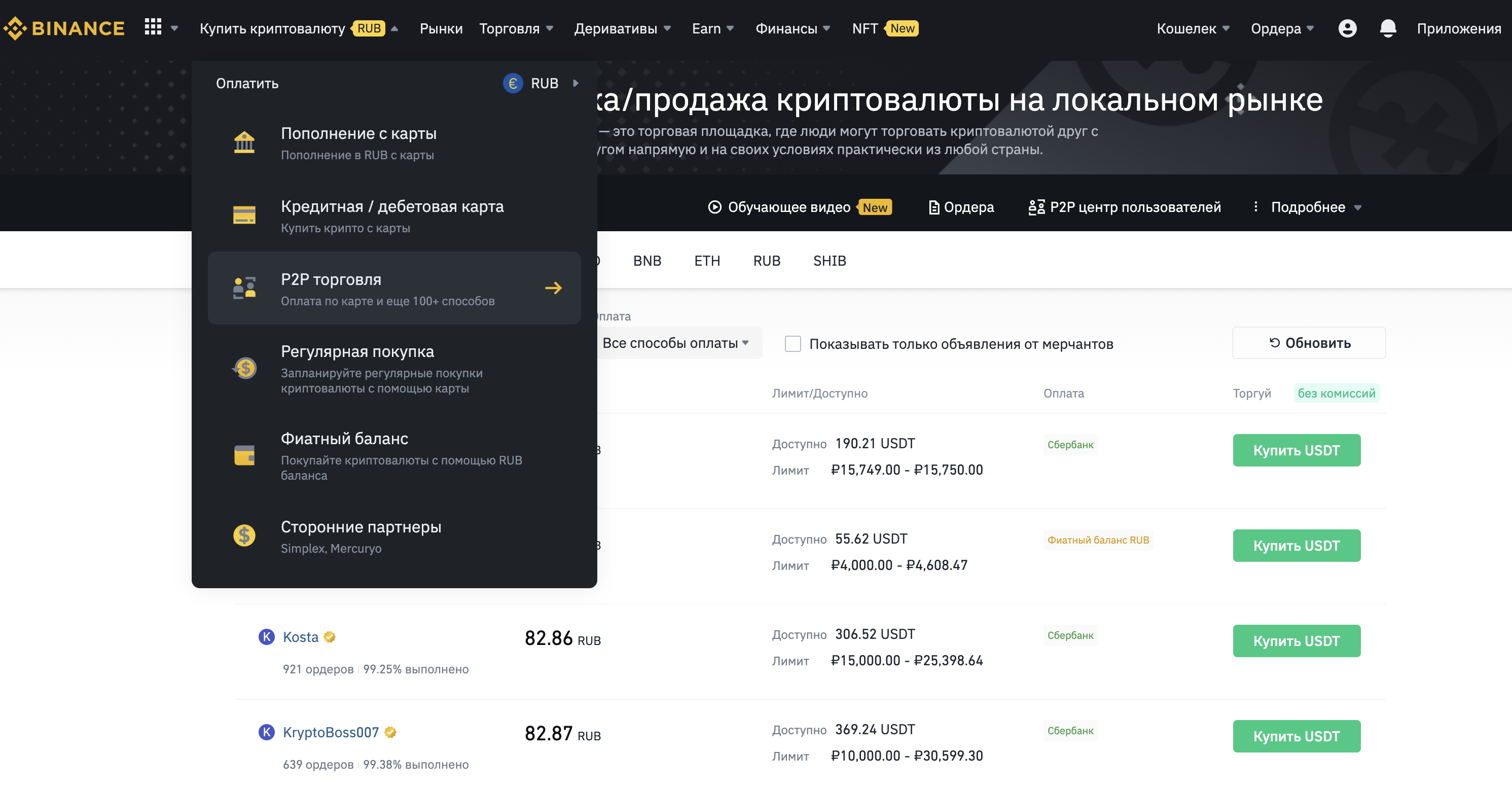
Task: Open Обучающее видео link
Action: click(x=788, y=207)
